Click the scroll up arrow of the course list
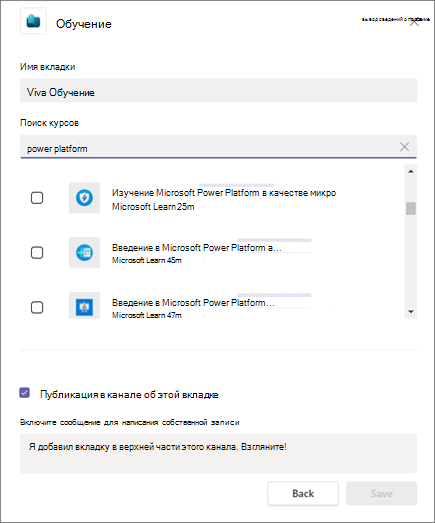Screen dimensions: 435x523 point(411,171)
